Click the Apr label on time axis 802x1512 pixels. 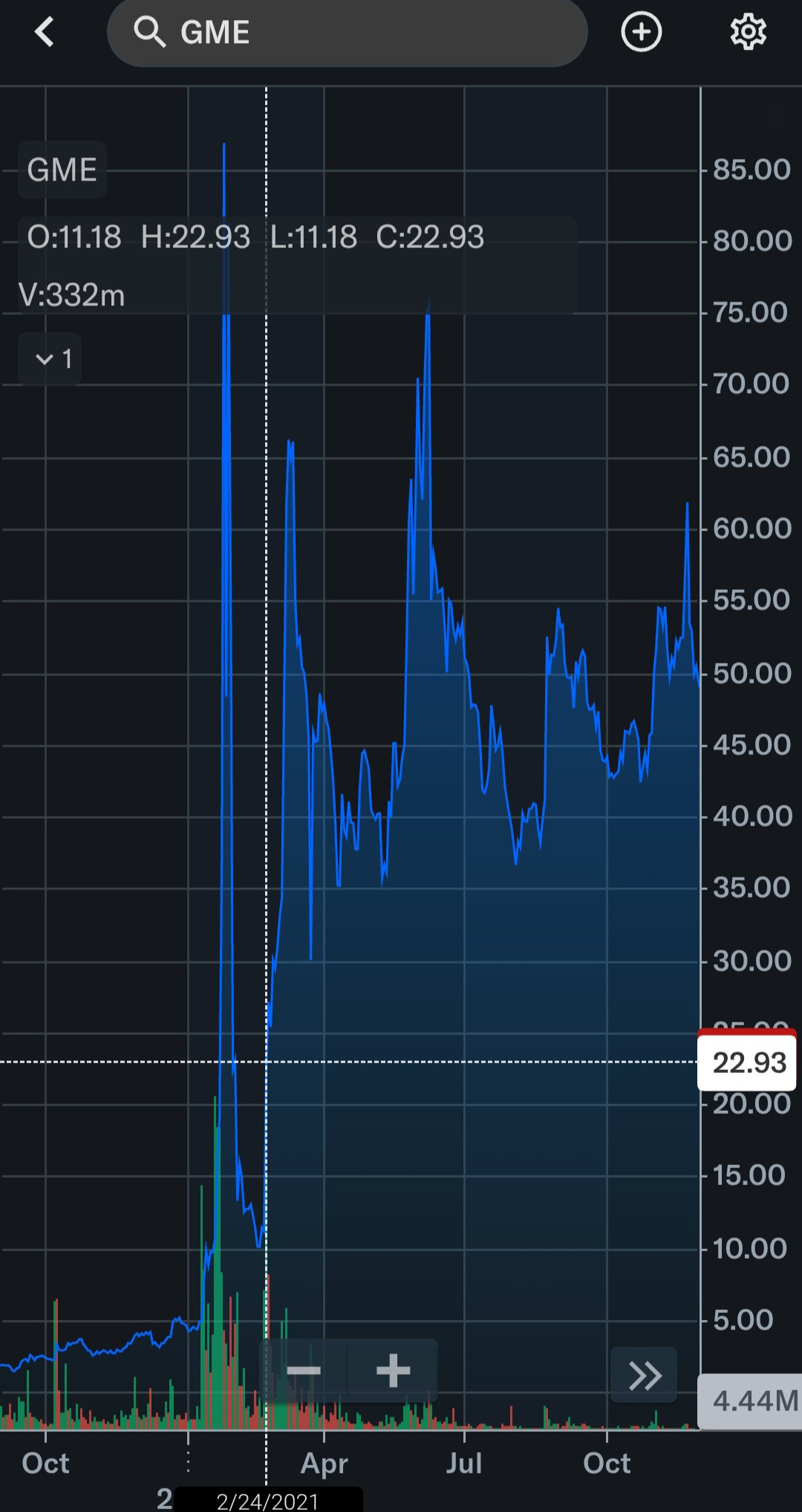tap(325, 1463)
